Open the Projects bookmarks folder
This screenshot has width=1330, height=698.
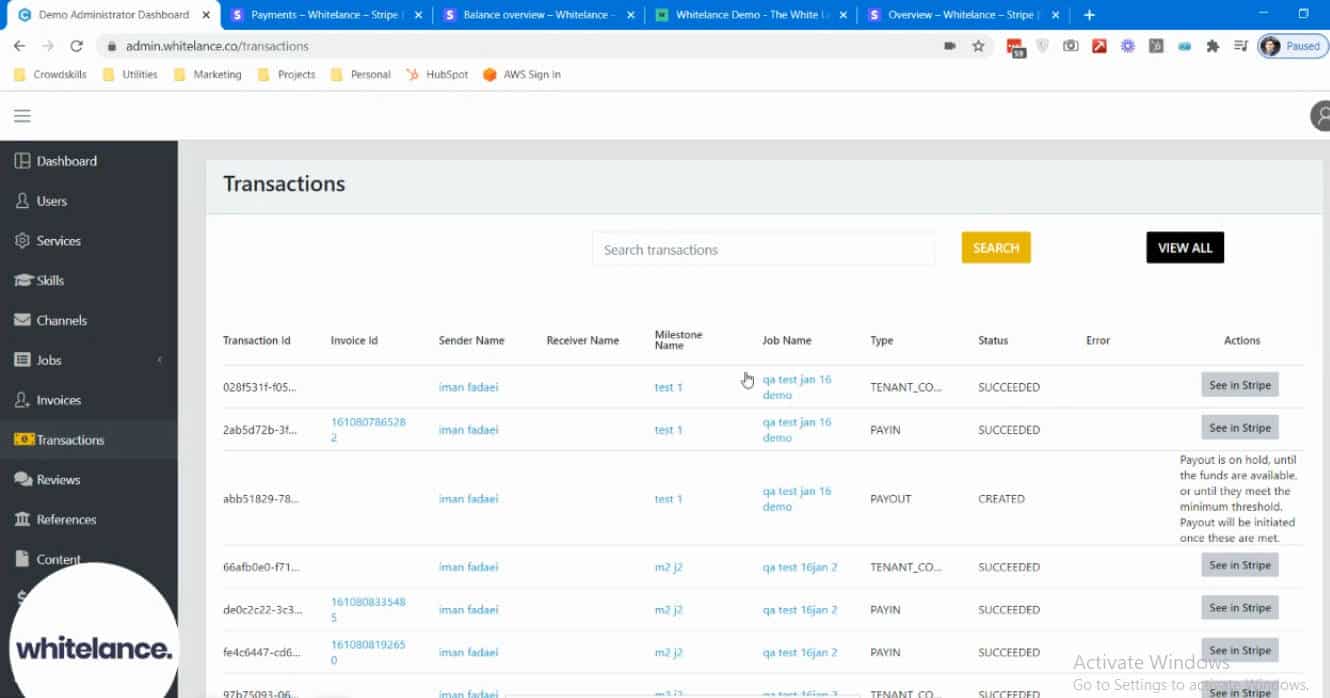coord(286,74)
